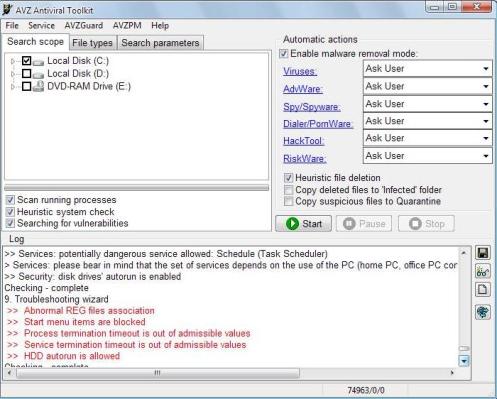Expand the Local Disk (D:) tree node
Image resolution: width=497 pixels, height=399 pixels.
[13, 74]
